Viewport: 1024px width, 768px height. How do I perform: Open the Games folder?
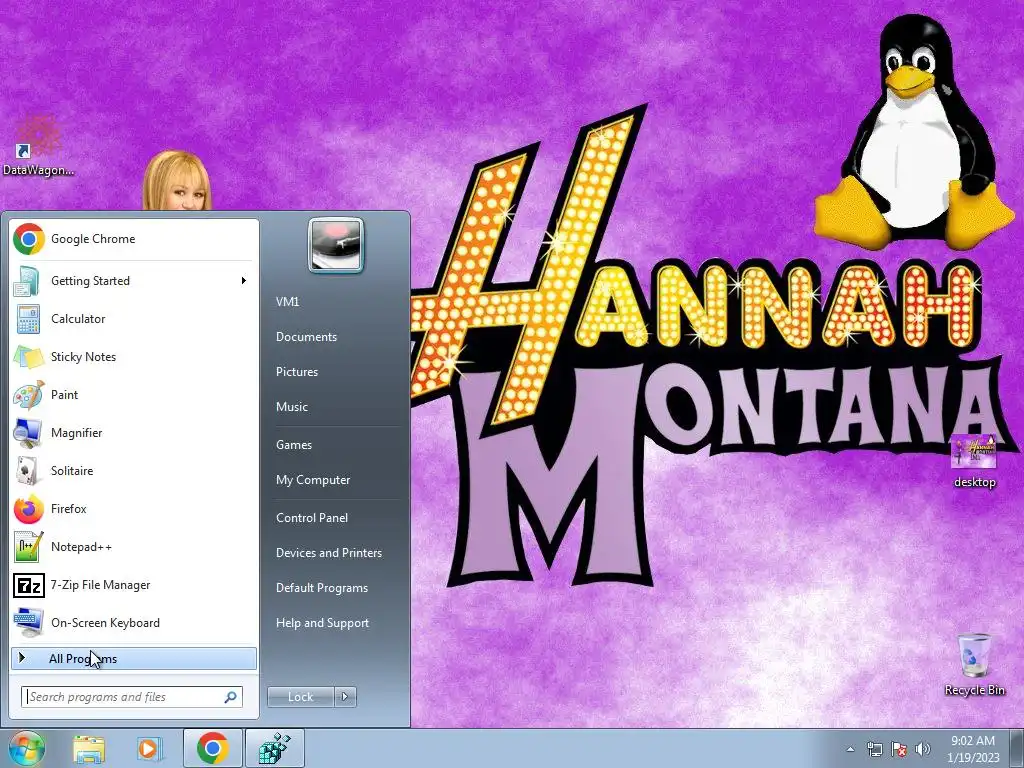point(294,445)
